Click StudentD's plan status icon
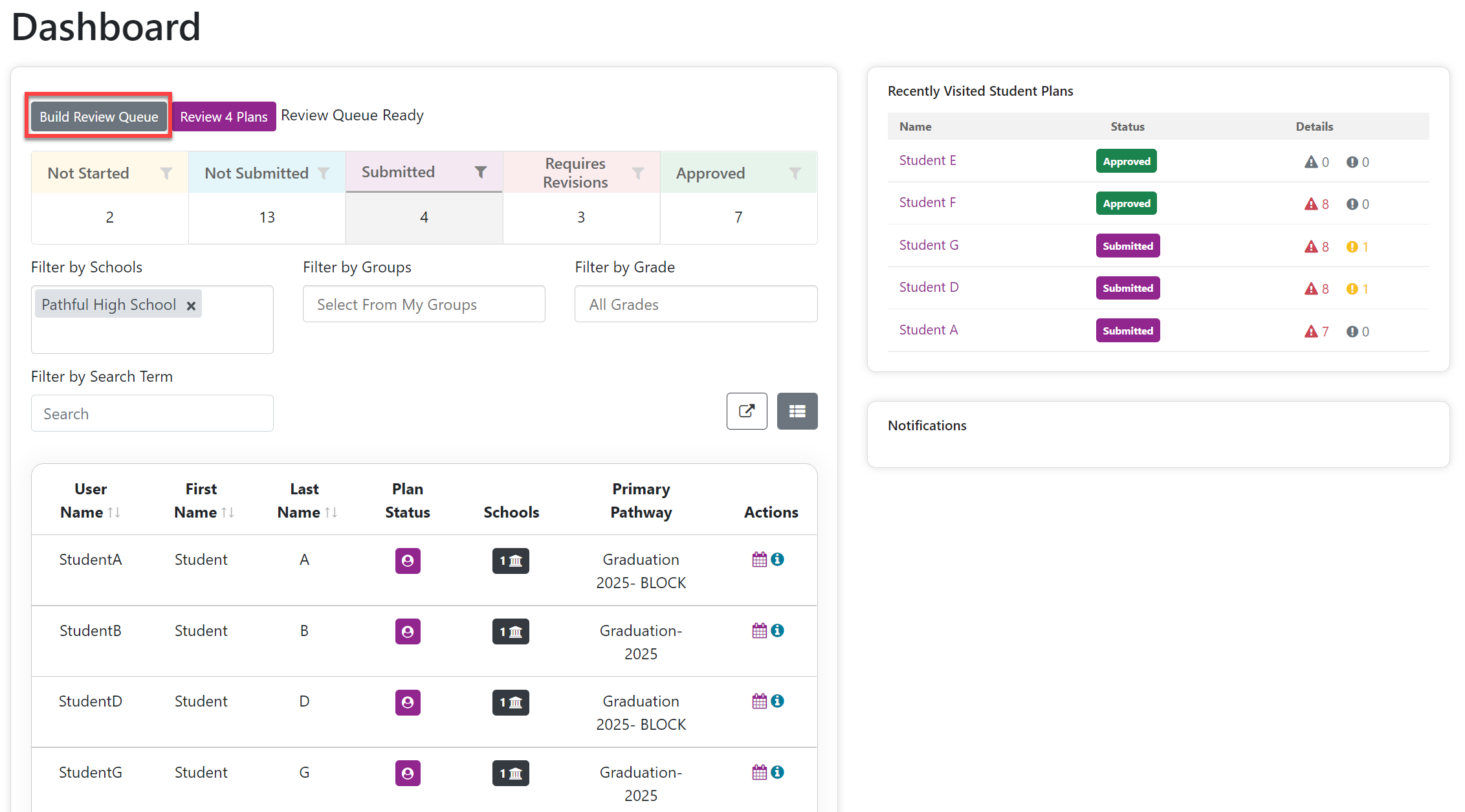Screen dimensions: 1465x812 click(x=408, y=702)
